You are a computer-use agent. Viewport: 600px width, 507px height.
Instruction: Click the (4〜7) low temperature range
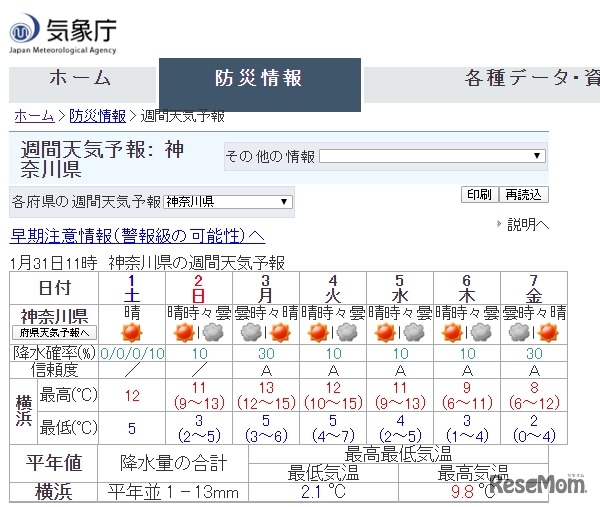coord(333,435)
